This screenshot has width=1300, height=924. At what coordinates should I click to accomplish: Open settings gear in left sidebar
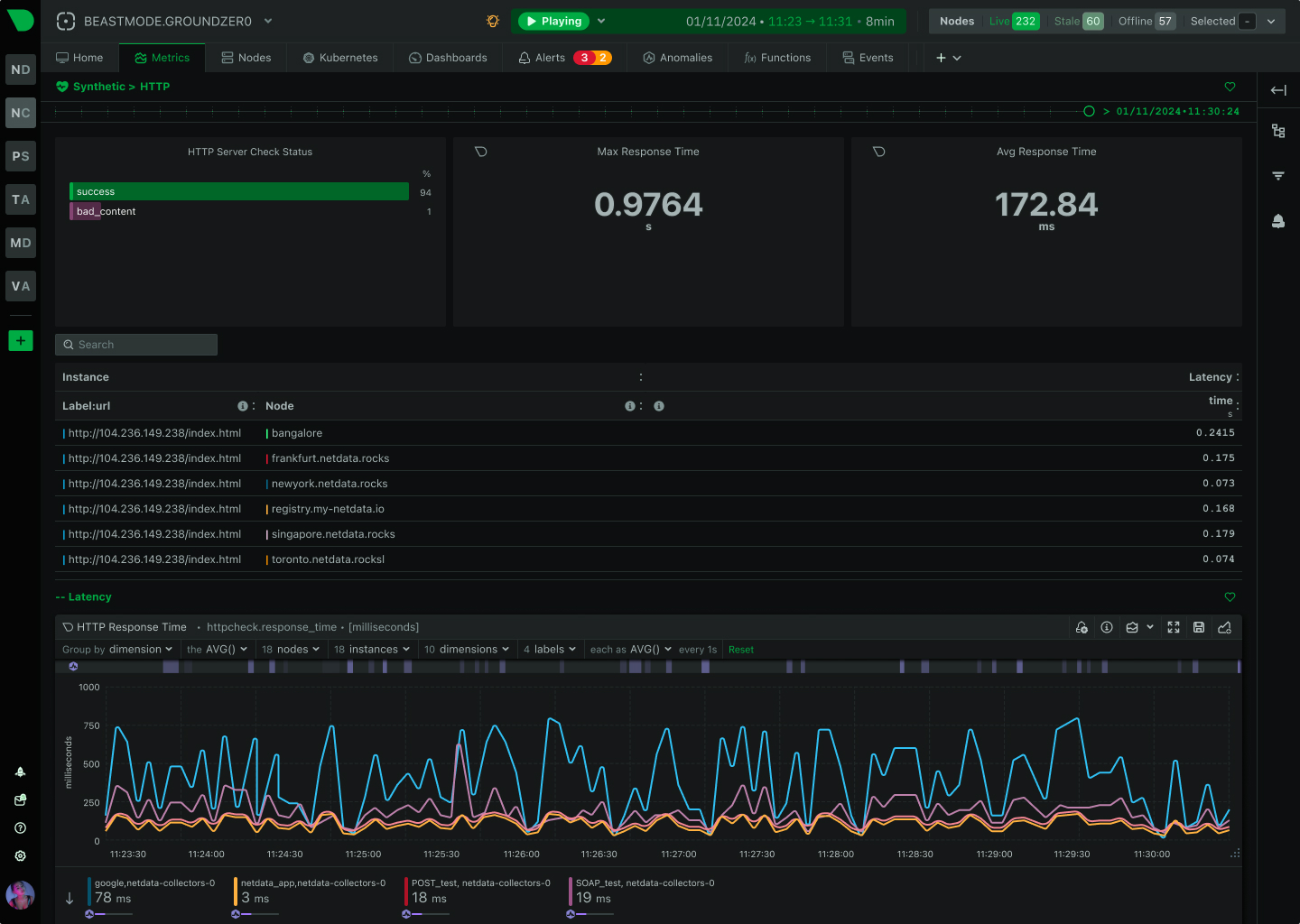20,855
